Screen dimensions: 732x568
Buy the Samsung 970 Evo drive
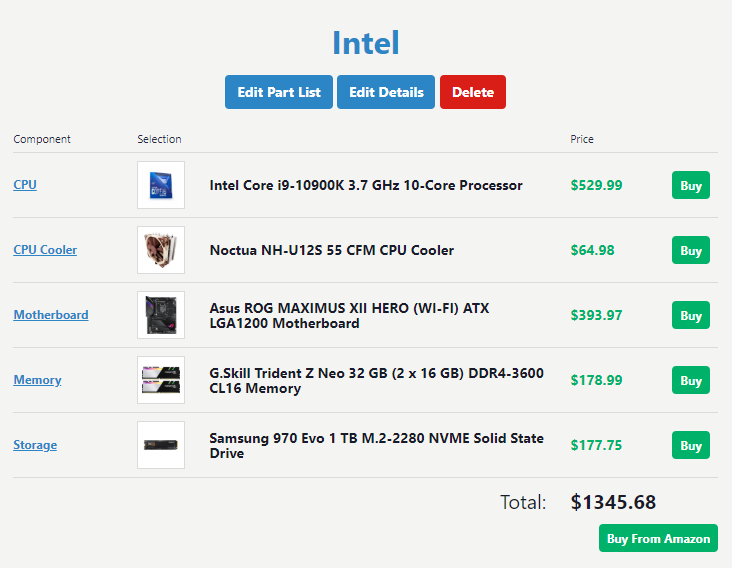pos(691,445)
